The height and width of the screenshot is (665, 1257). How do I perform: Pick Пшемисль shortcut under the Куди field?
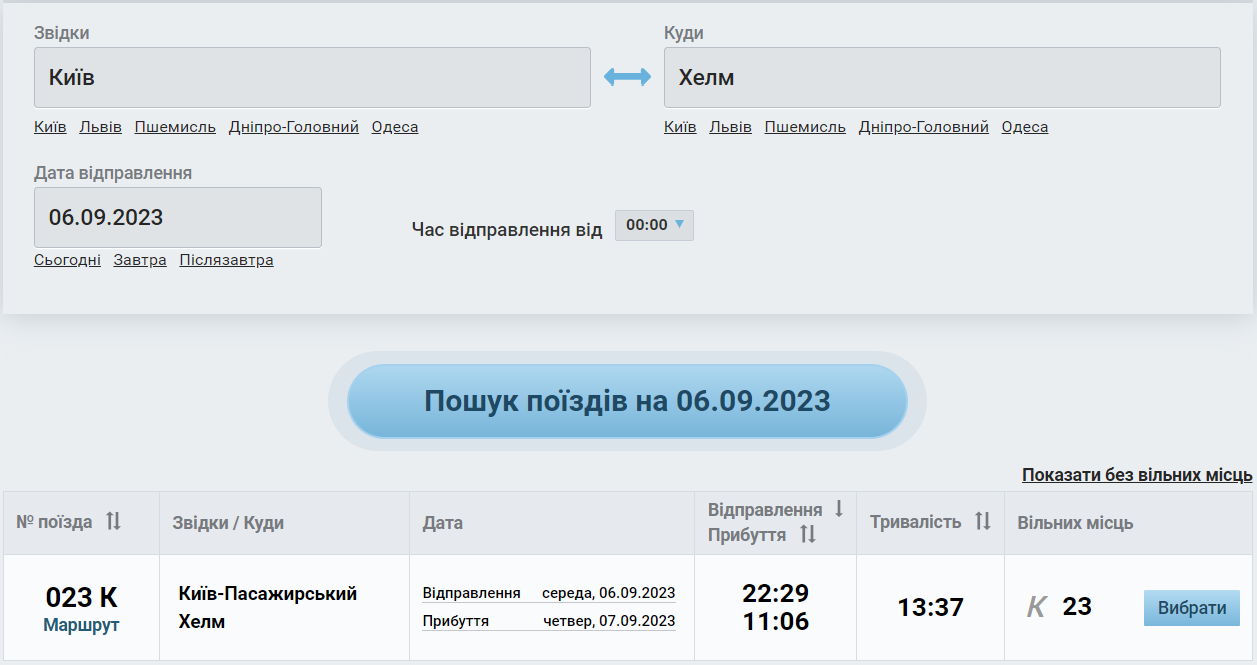click(x=805, y=127)
